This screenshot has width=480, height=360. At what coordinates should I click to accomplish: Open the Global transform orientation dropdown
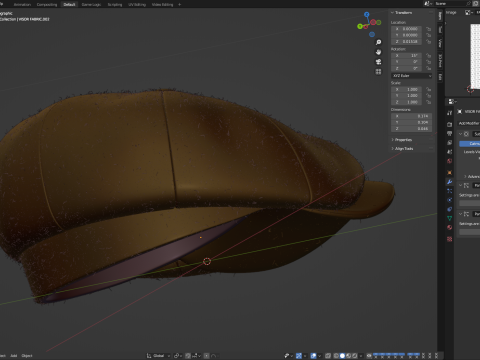(x=159, y=356)
